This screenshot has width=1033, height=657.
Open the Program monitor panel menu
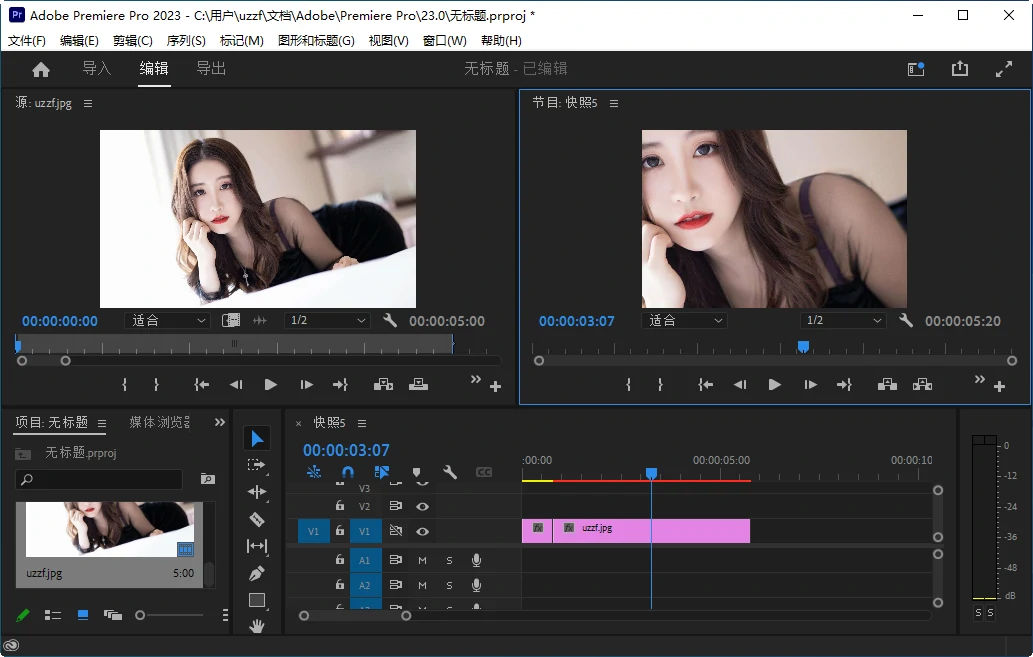point(613,102)
